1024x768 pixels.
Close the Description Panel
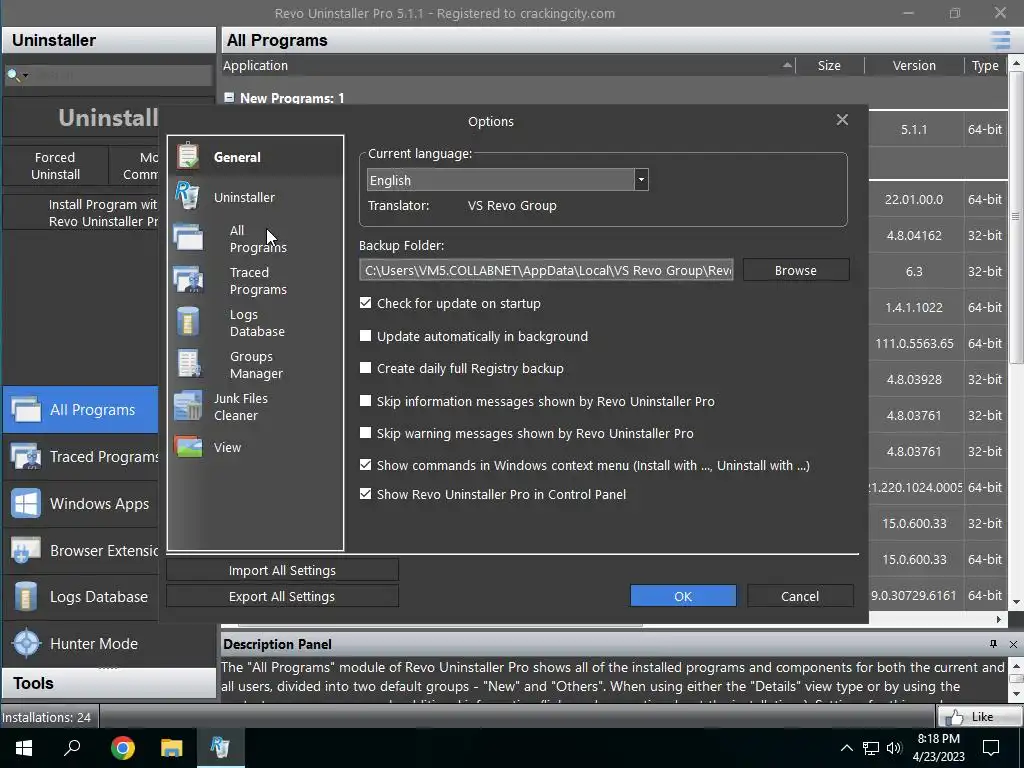(1013, 644)
